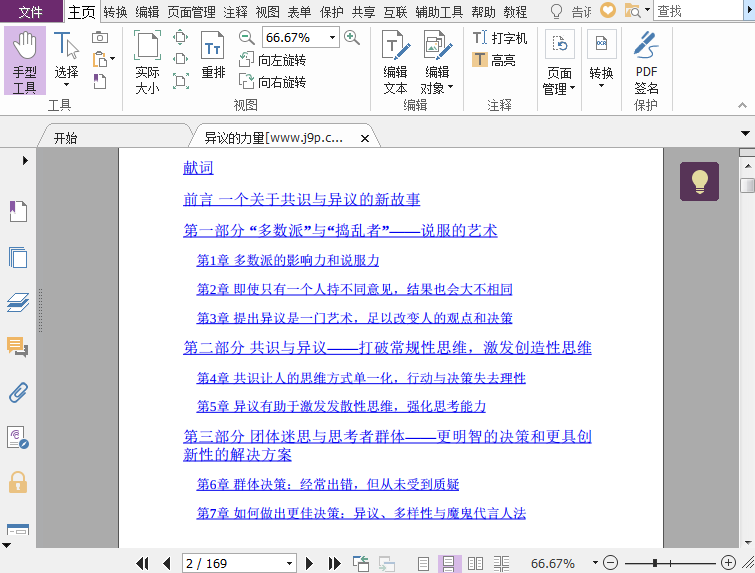Click the zoom out magnifier icon
755x573 pixels.
point(247,37)
